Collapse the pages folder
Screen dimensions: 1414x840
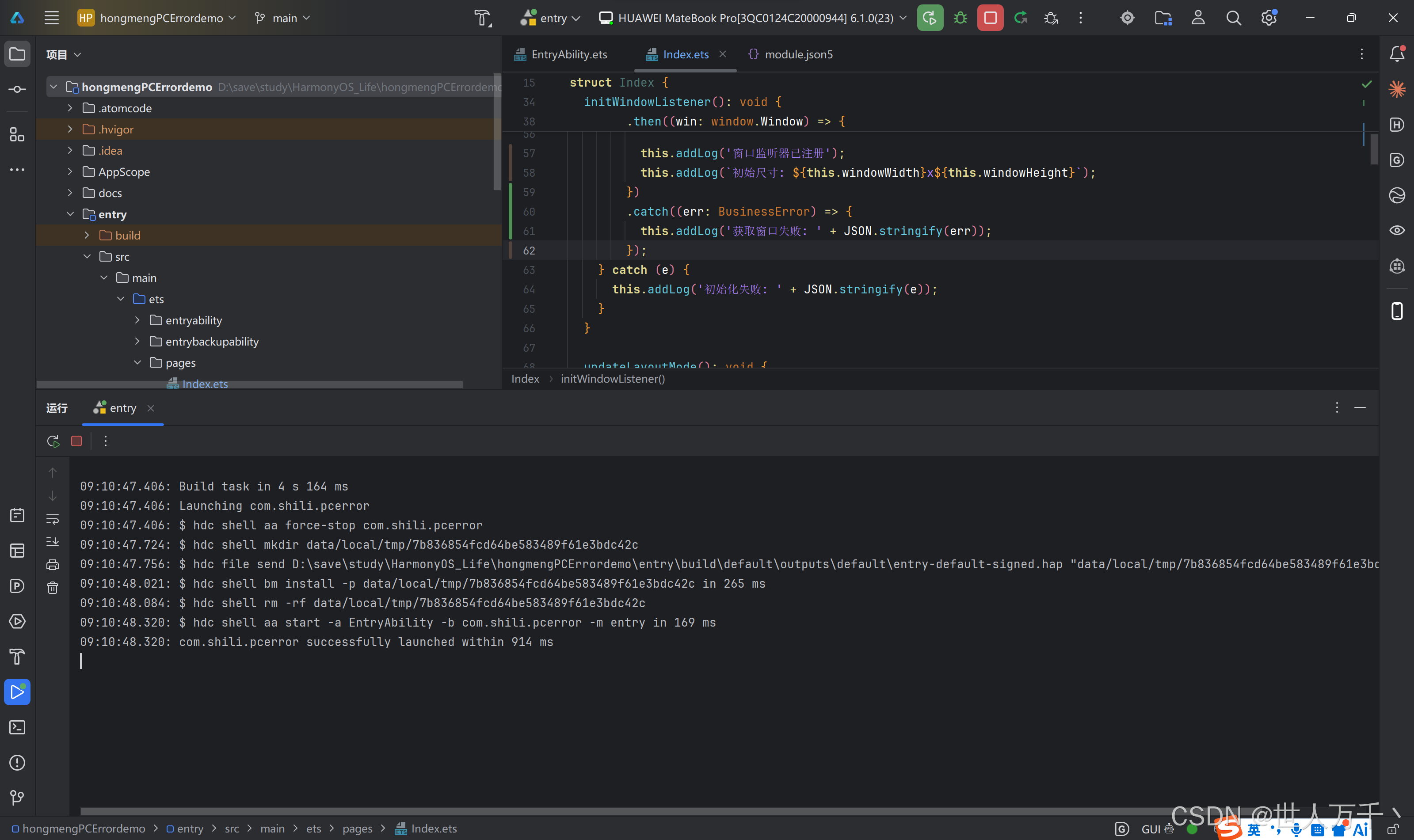[x=137, y=362]
